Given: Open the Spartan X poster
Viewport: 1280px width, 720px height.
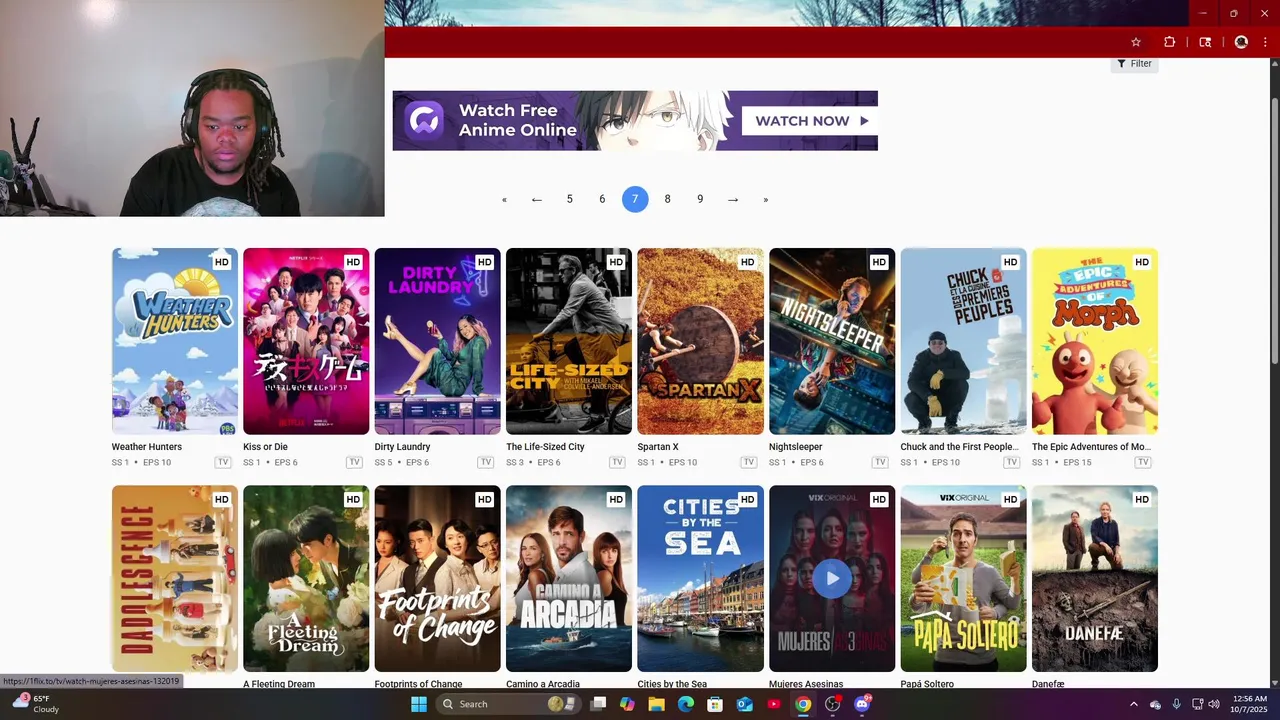Looking at the screenshot, I should click(x=700, y=341).
